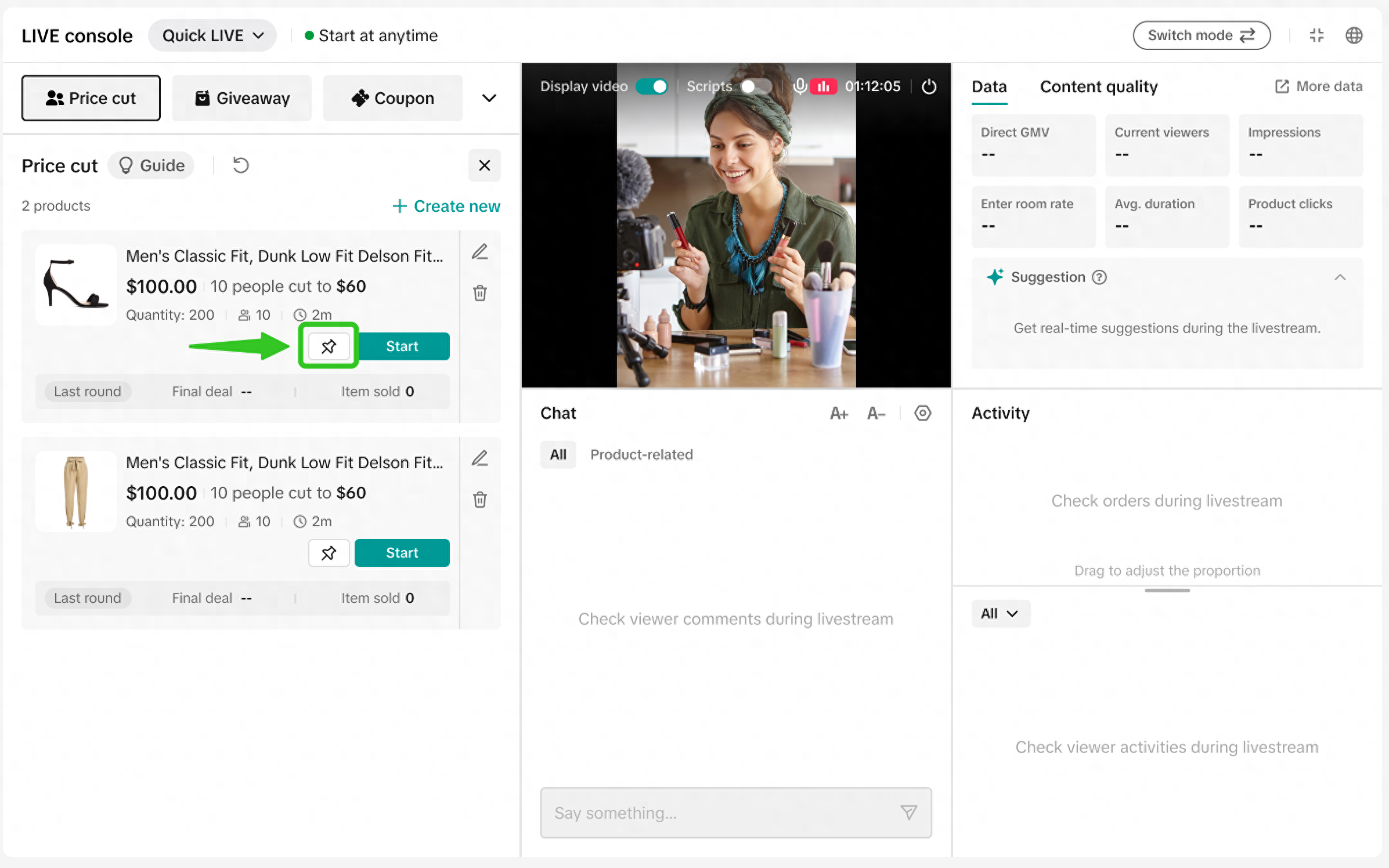The image size is (1389, 868).
Task: Delete the high heel shoe price cut
Action: coord(479,293)
